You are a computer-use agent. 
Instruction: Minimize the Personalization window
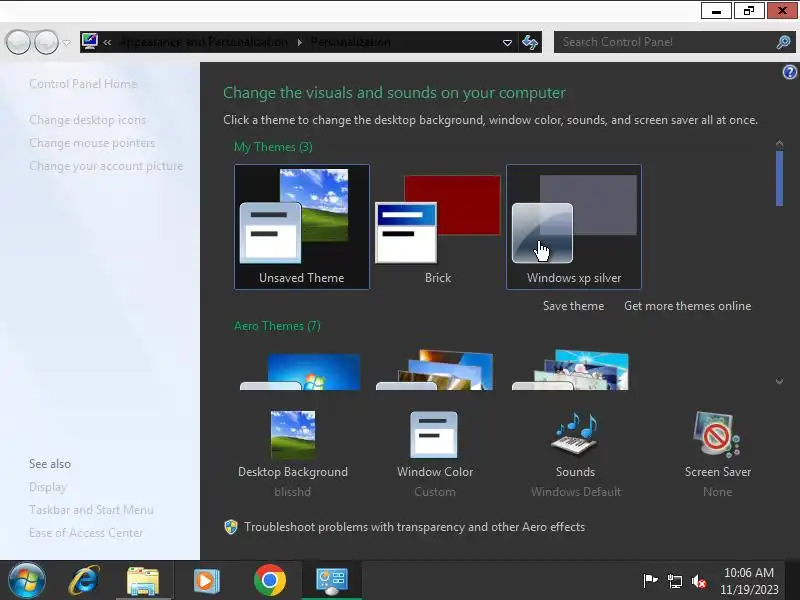(716, 11)
